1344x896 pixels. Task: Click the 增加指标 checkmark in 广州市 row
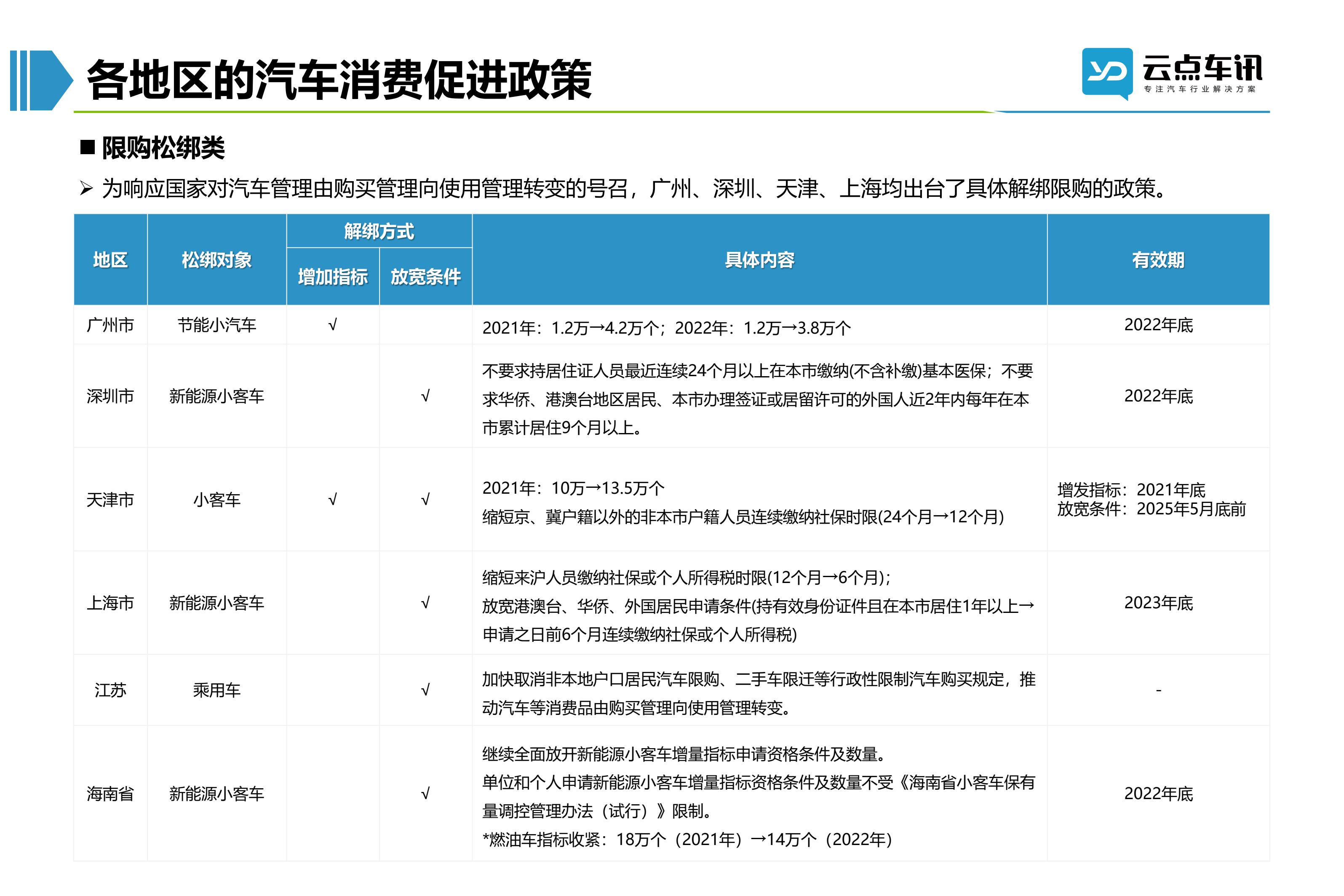[x=332, y=325]
